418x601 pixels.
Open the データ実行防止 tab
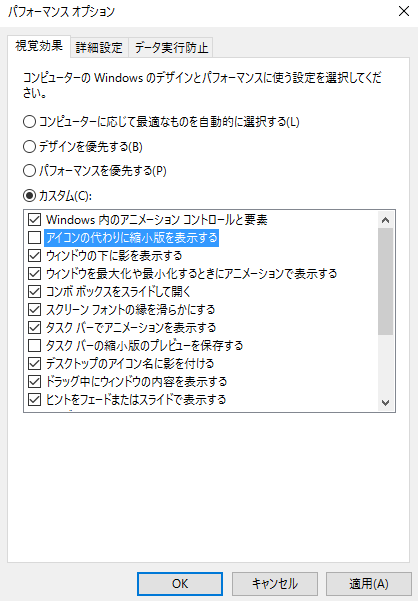(171, 48)
